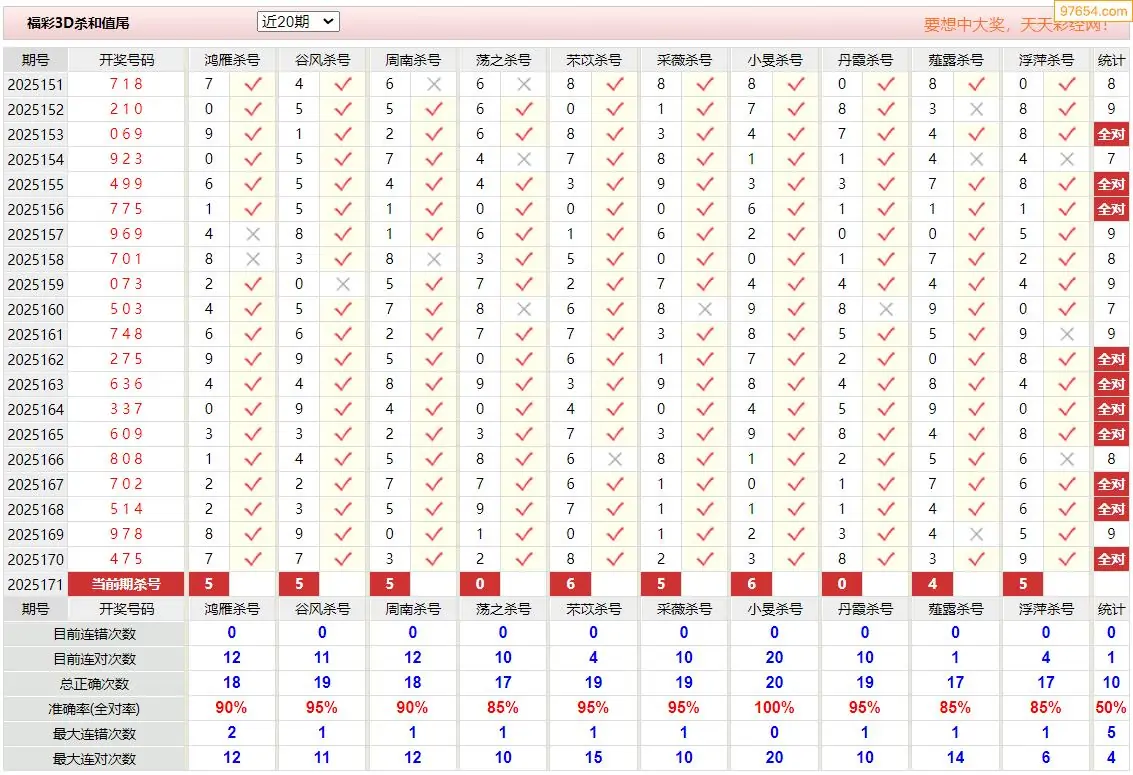Click the winning number 4 7 5
This screenshot has width=1133, height=775.
click(126, 559)
